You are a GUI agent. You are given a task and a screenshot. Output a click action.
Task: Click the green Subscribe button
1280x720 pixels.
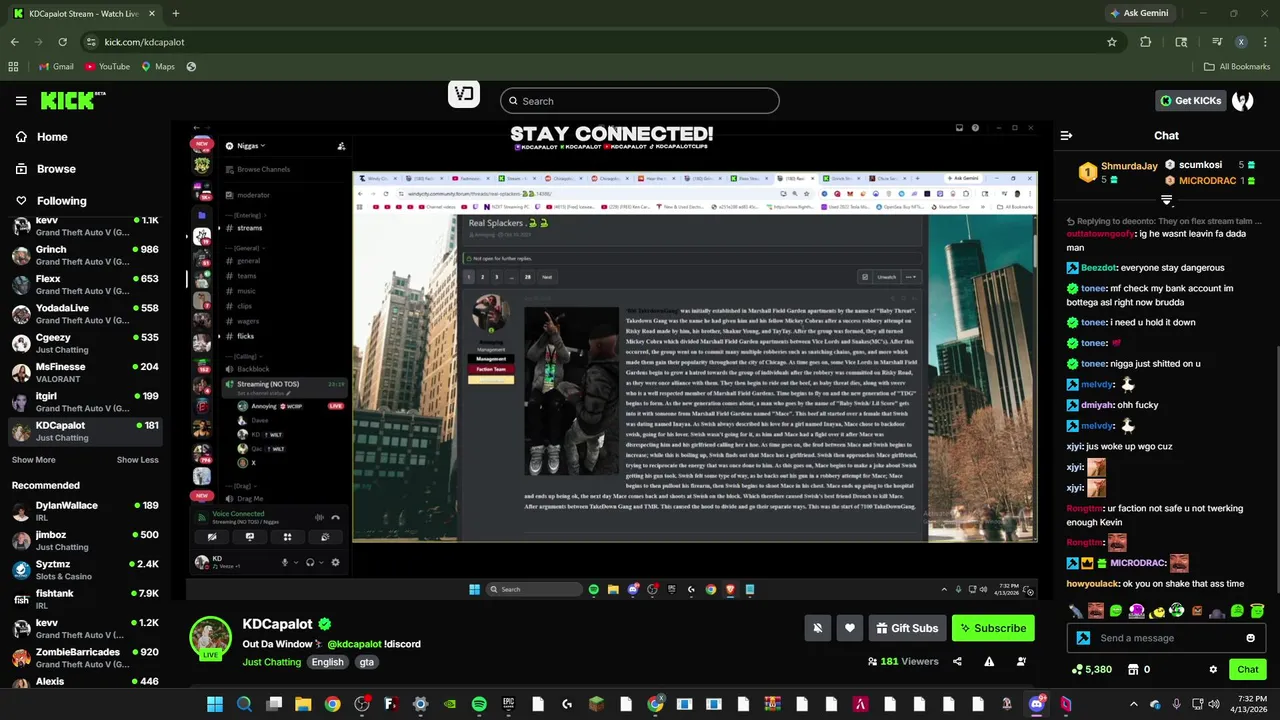pos(993,628)
